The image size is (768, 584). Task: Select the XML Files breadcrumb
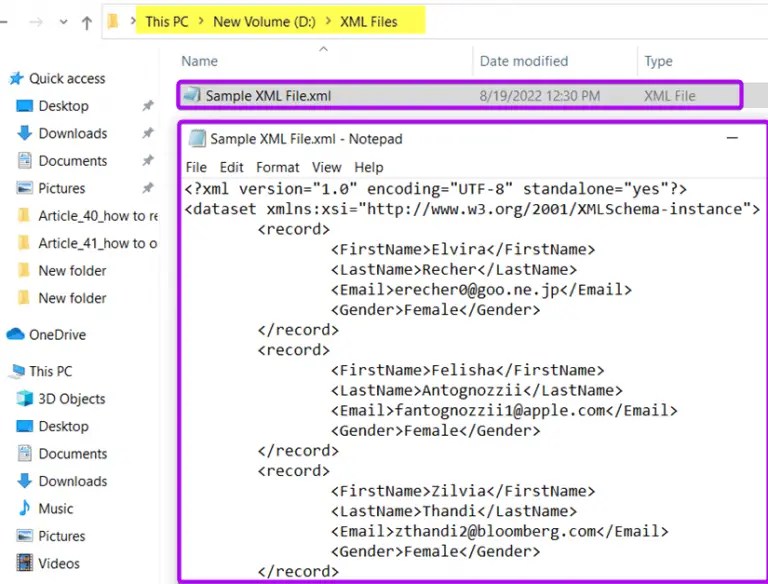369,22
